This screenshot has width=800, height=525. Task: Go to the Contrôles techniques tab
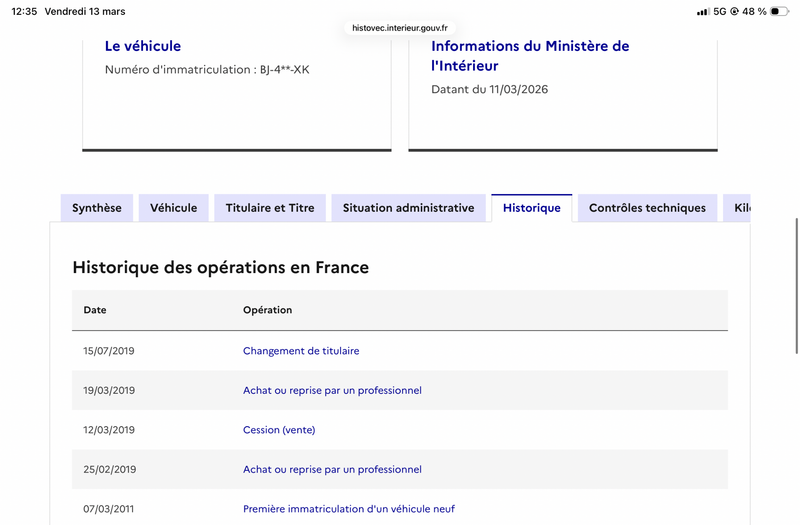point(647,208)
